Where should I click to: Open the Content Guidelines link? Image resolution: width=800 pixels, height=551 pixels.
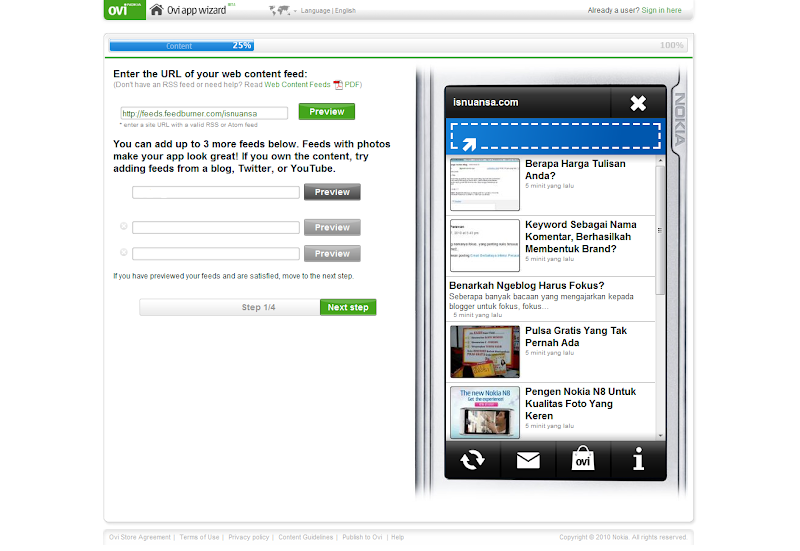pos(306,537)
